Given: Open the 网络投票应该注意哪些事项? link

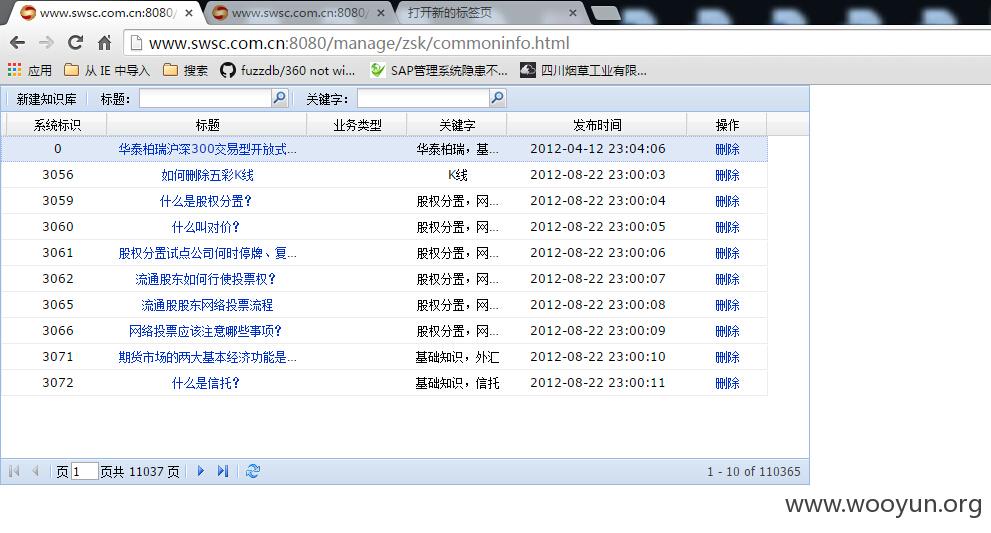Looking at the screenshot, I should tap(205, 331).
